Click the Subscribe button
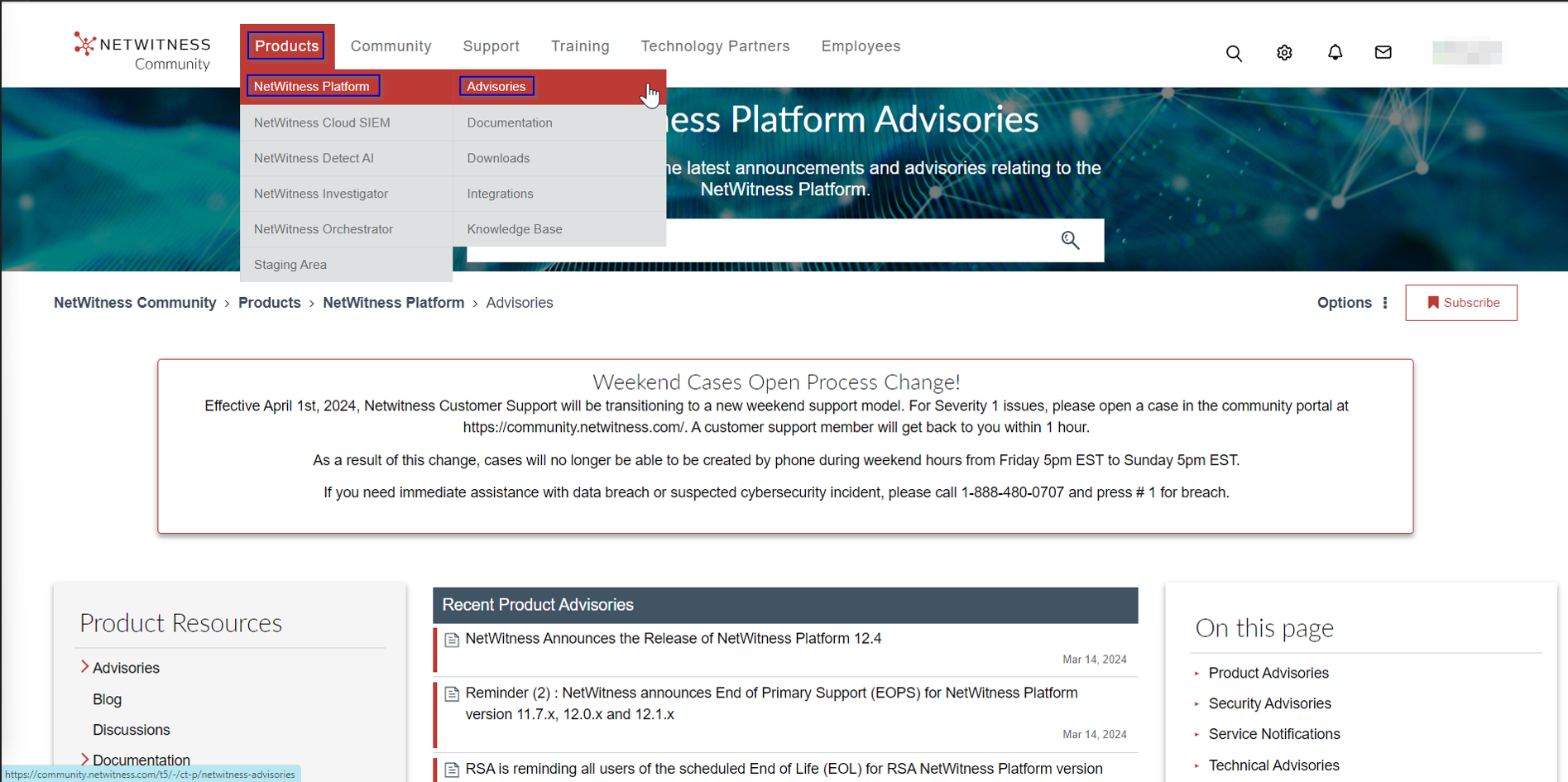1568x782 pixels. coord(1460,303)
